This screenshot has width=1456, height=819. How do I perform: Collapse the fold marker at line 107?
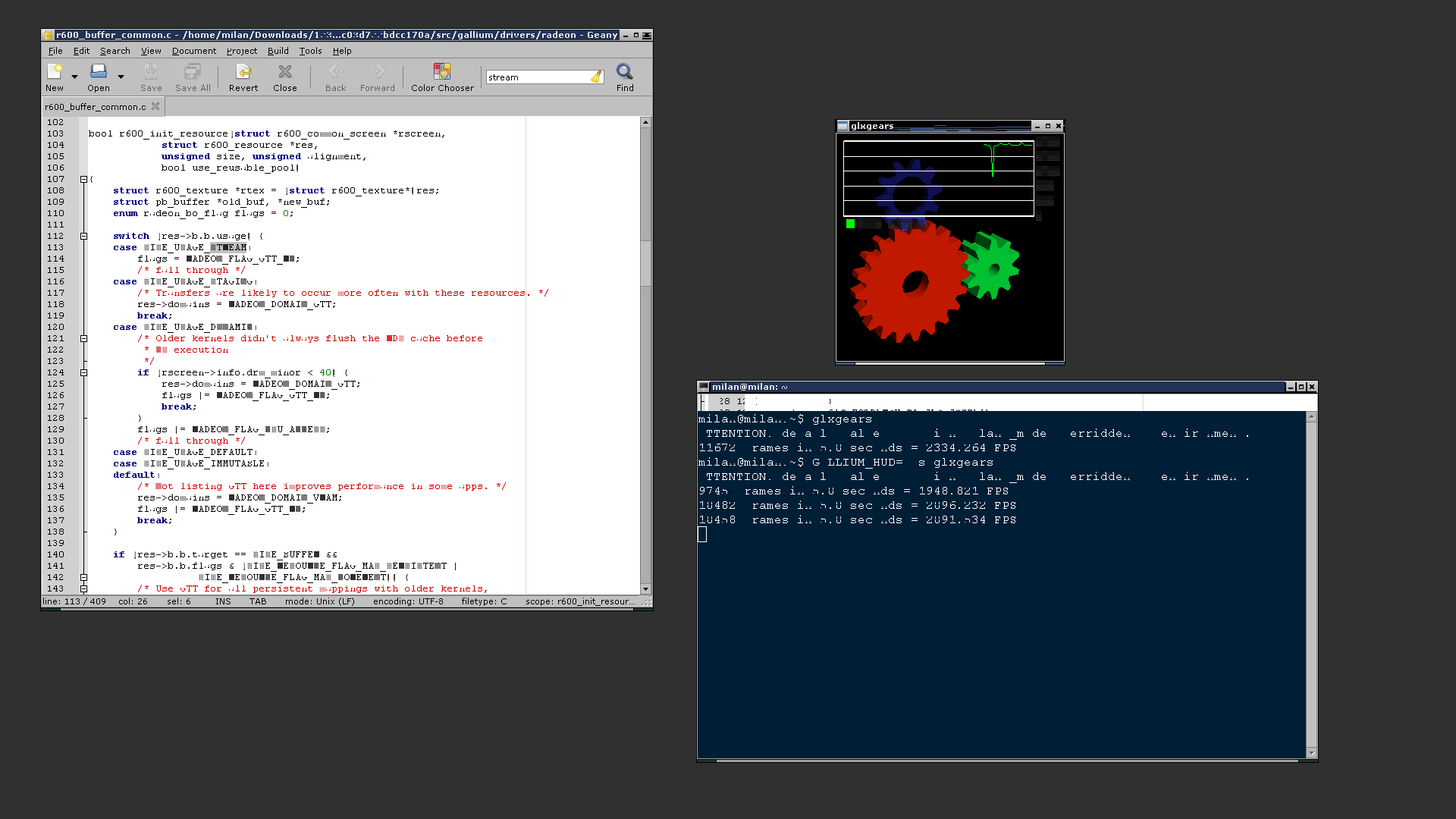[x=84, y=179]
